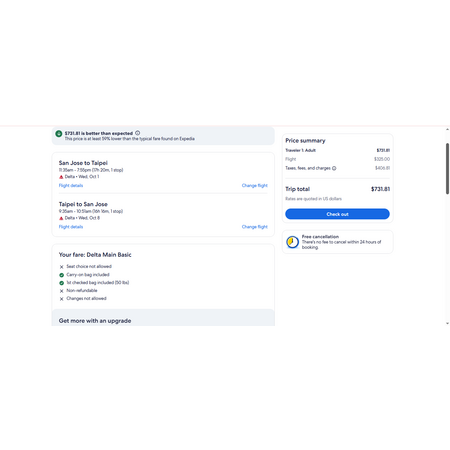Click the X icon beside Non-refundable

tap(61, 291)
